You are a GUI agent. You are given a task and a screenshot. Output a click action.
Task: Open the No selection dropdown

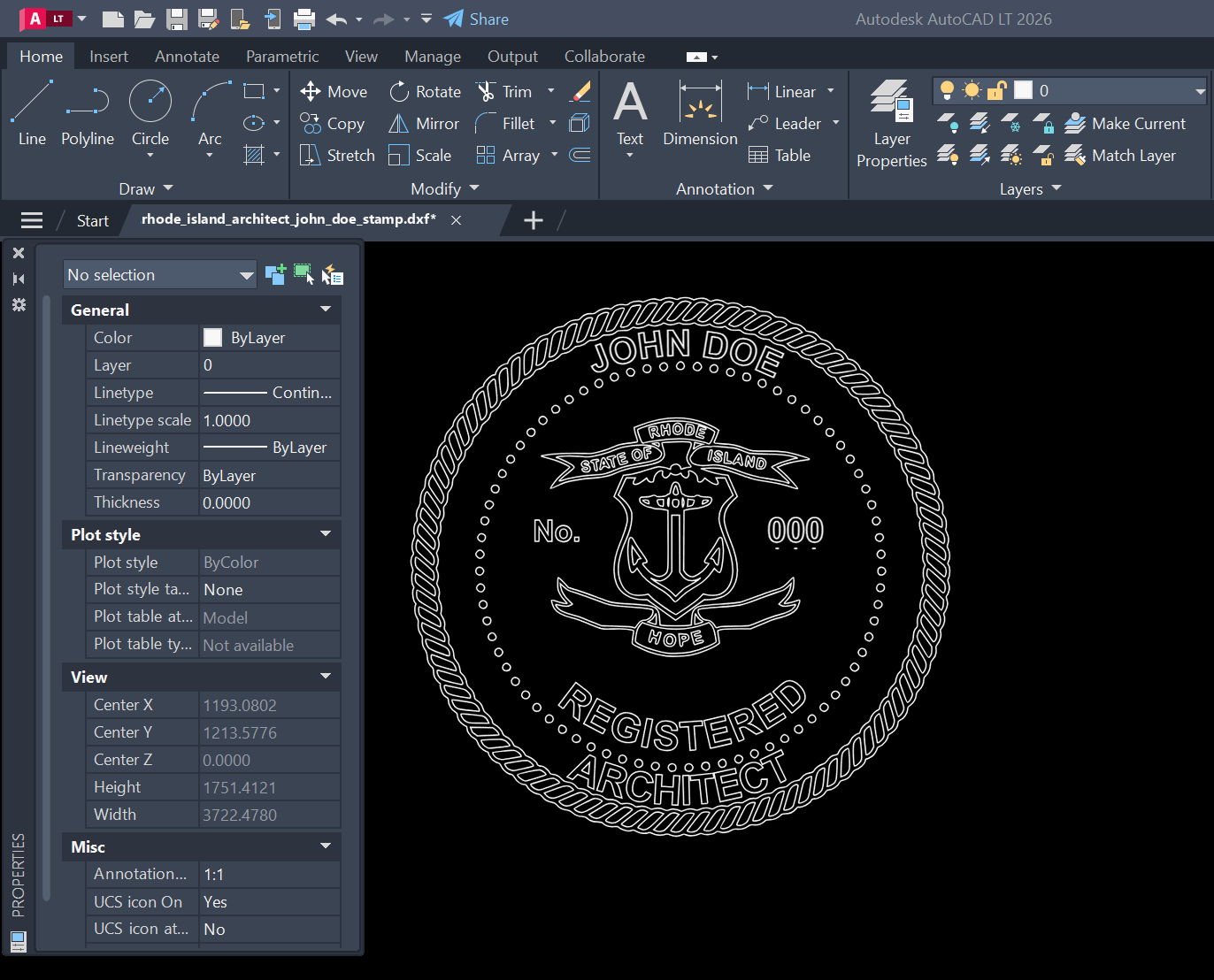[x=160, y=274]
